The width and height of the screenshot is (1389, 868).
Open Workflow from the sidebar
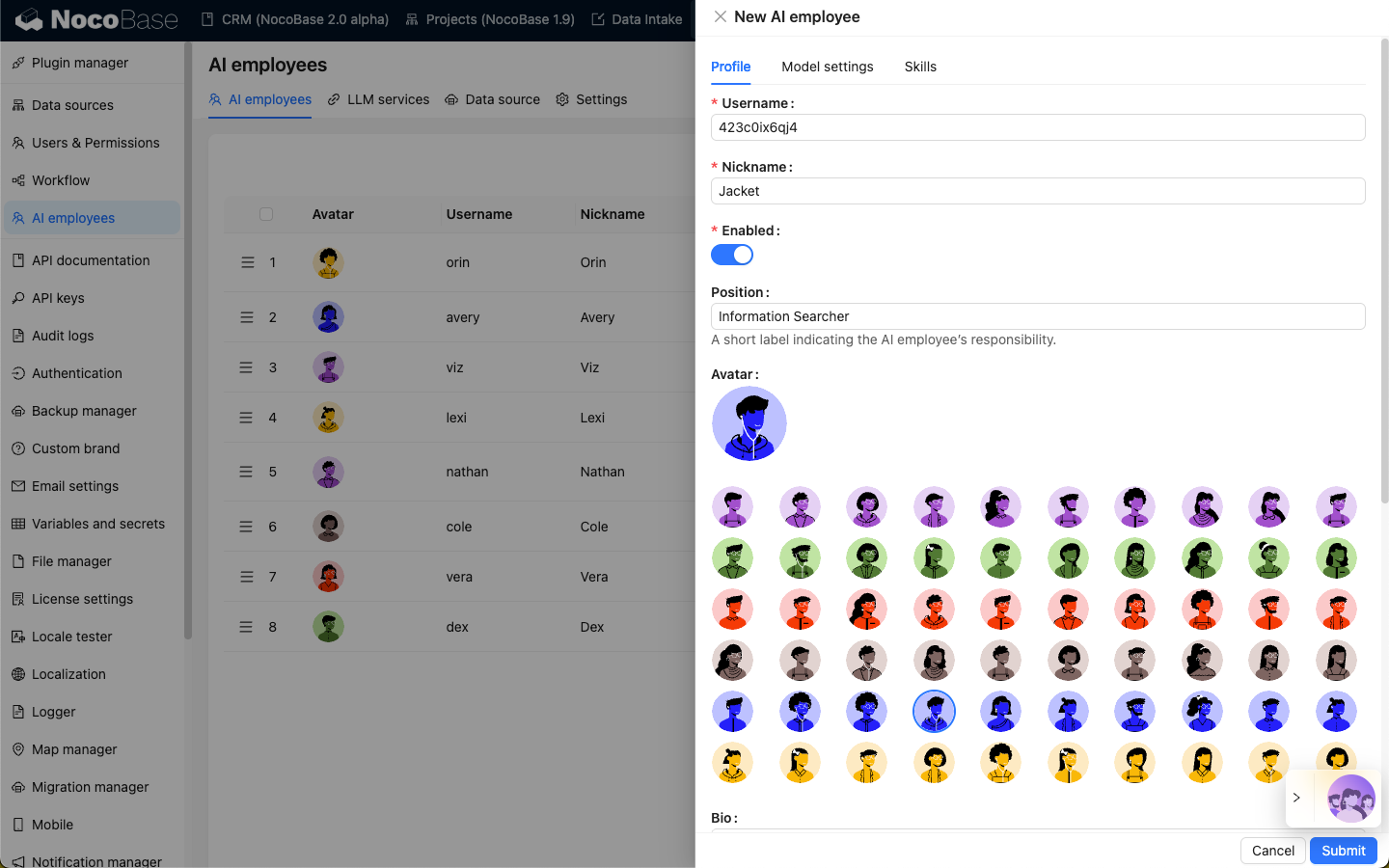pos(61,180)
